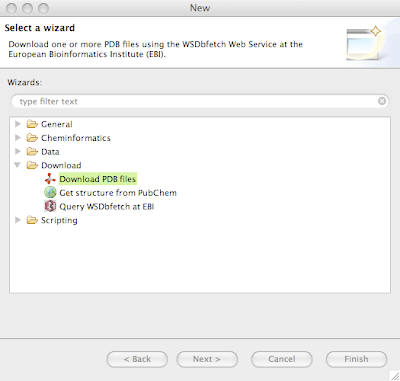Click the Download PDB files molecule icon
This screenshot has width=400, height=381.
point(50,179)
